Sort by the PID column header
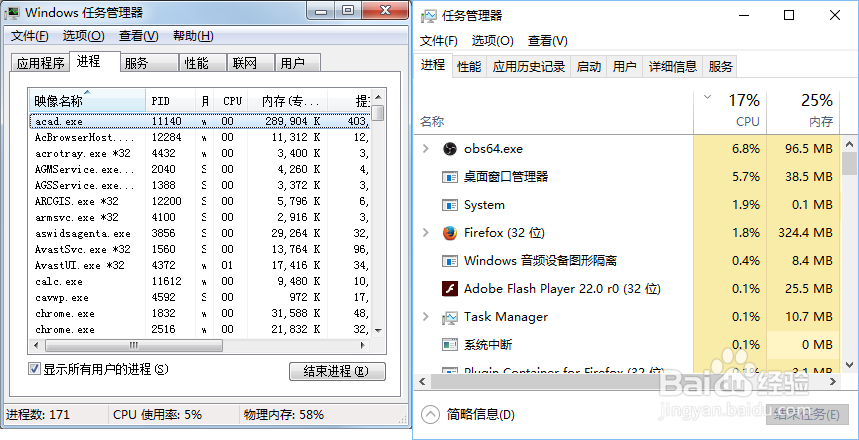The height and width of the screenshot is (440, 859). pyautogui.click(x=170, y=101)
